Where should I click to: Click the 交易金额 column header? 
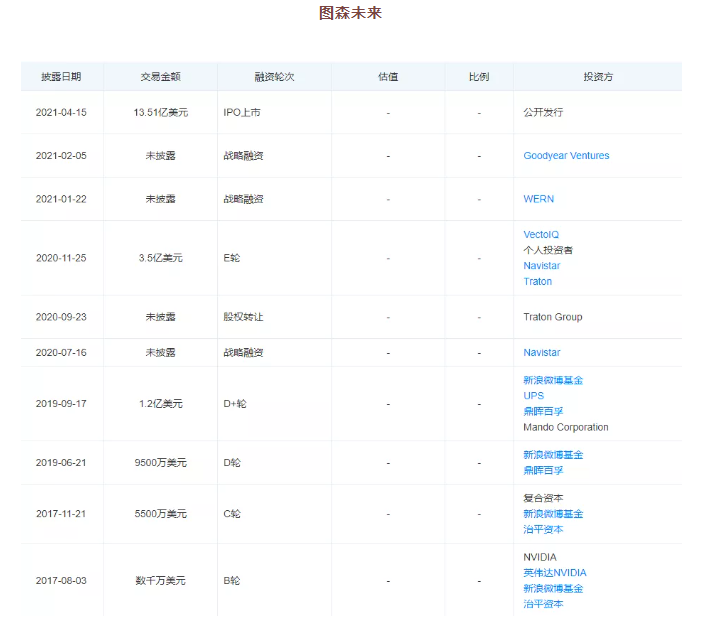coord(160,77)
